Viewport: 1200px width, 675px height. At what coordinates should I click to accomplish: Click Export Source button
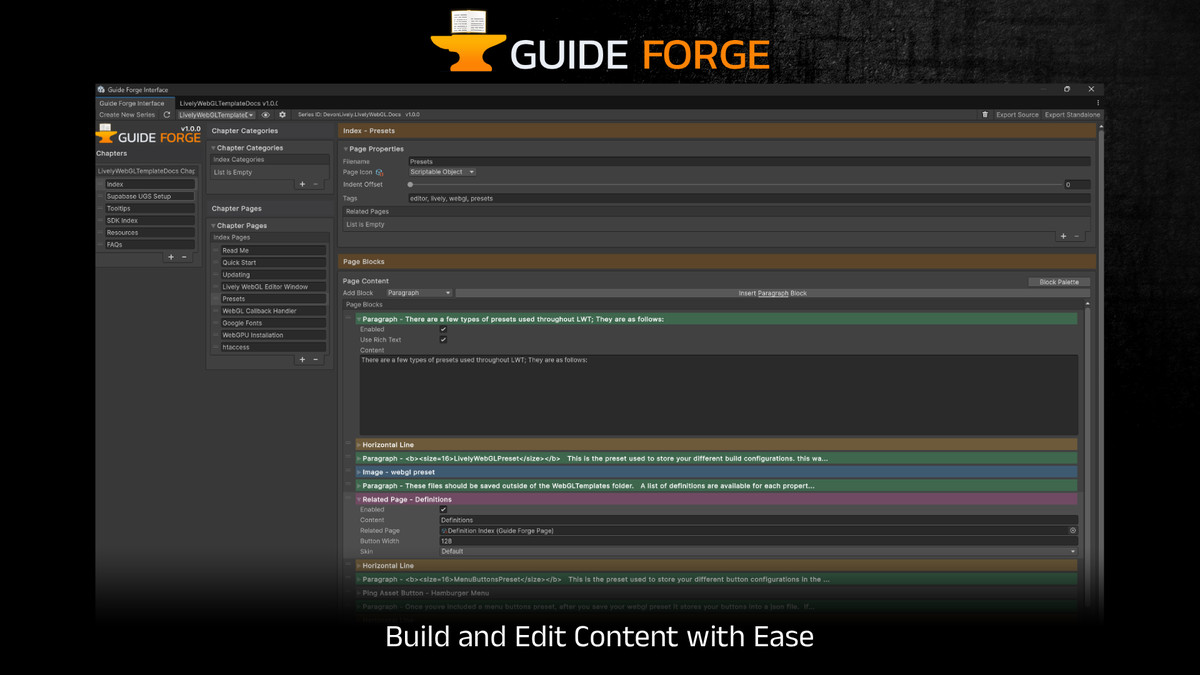1017,115
